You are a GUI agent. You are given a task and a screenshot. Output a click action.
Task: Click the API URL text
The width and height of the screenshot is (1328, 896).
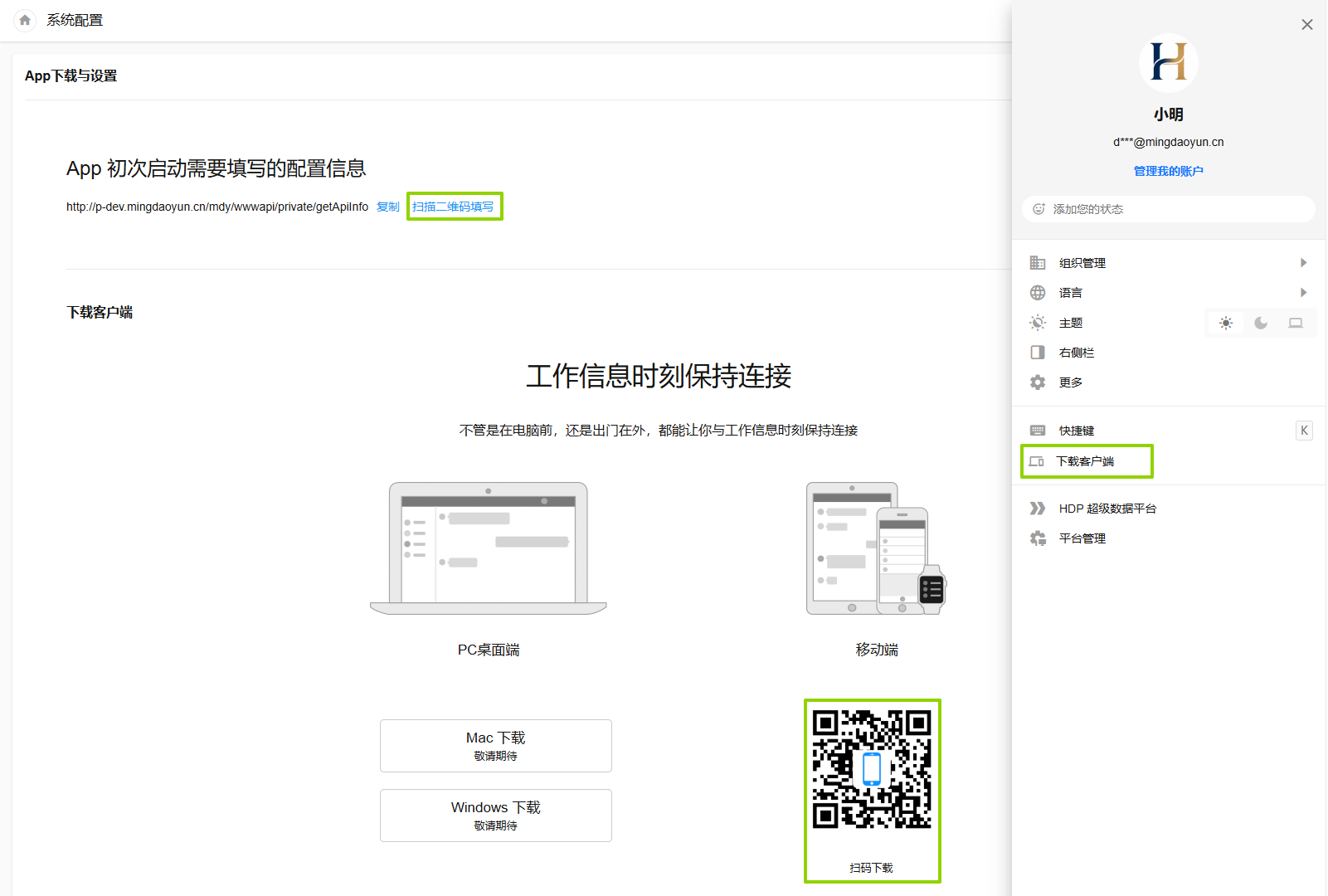(x=217, y=207)
